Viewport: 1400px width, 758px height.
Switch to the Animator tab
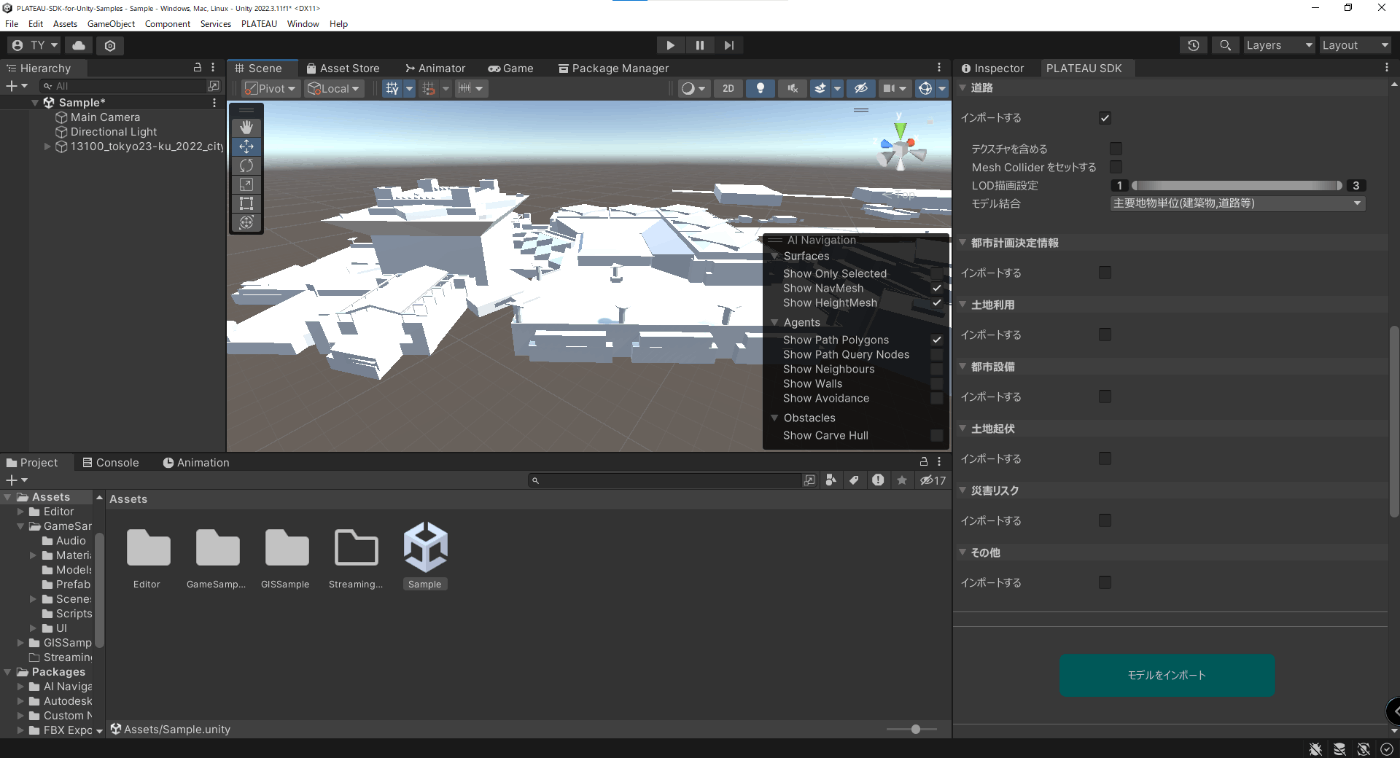coord(433,68)
